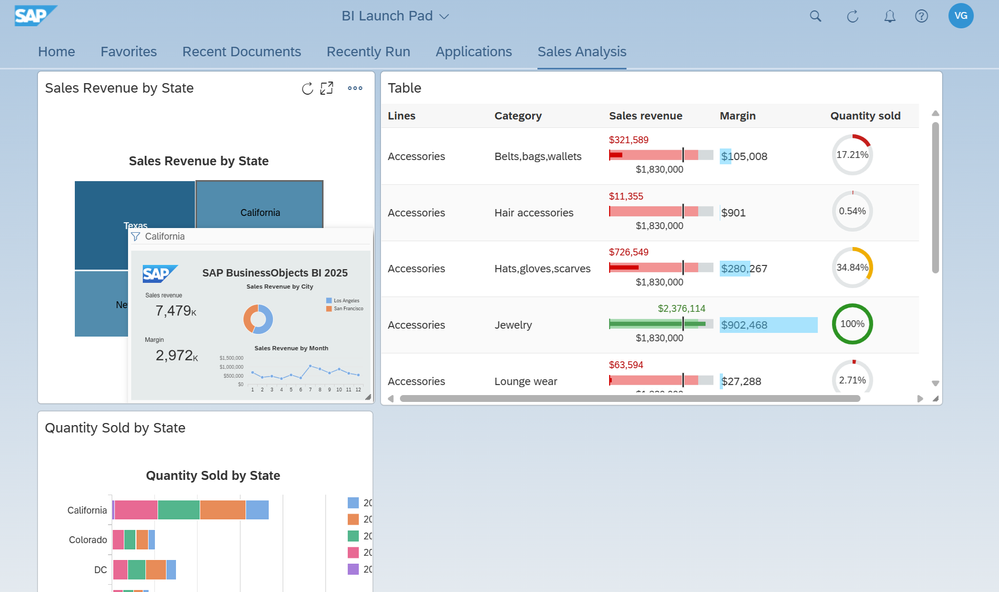999x592 pixels.
Task: Open the Recent Documents tab
Action: (x=241, y=51)
